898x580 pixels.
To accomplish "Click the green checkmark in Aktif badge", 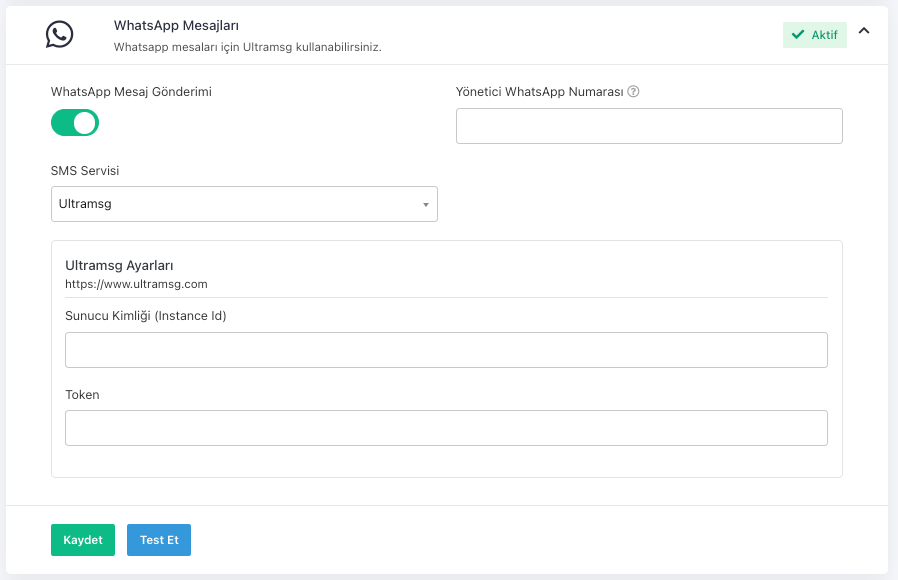I will coord(798,35).
